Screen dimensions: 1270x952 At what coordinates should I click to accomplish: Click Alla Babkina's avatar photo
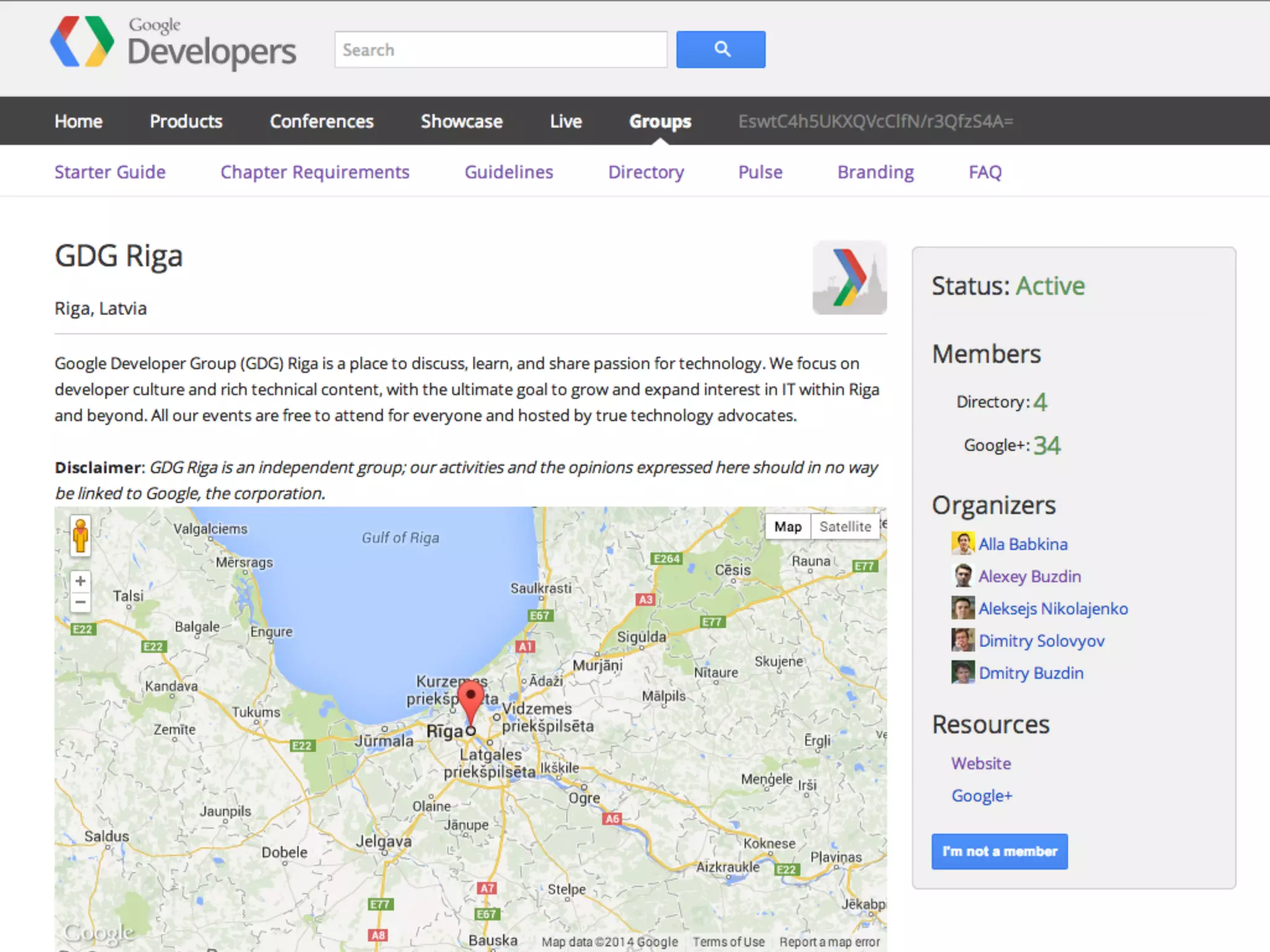click(x=962, y=544)
